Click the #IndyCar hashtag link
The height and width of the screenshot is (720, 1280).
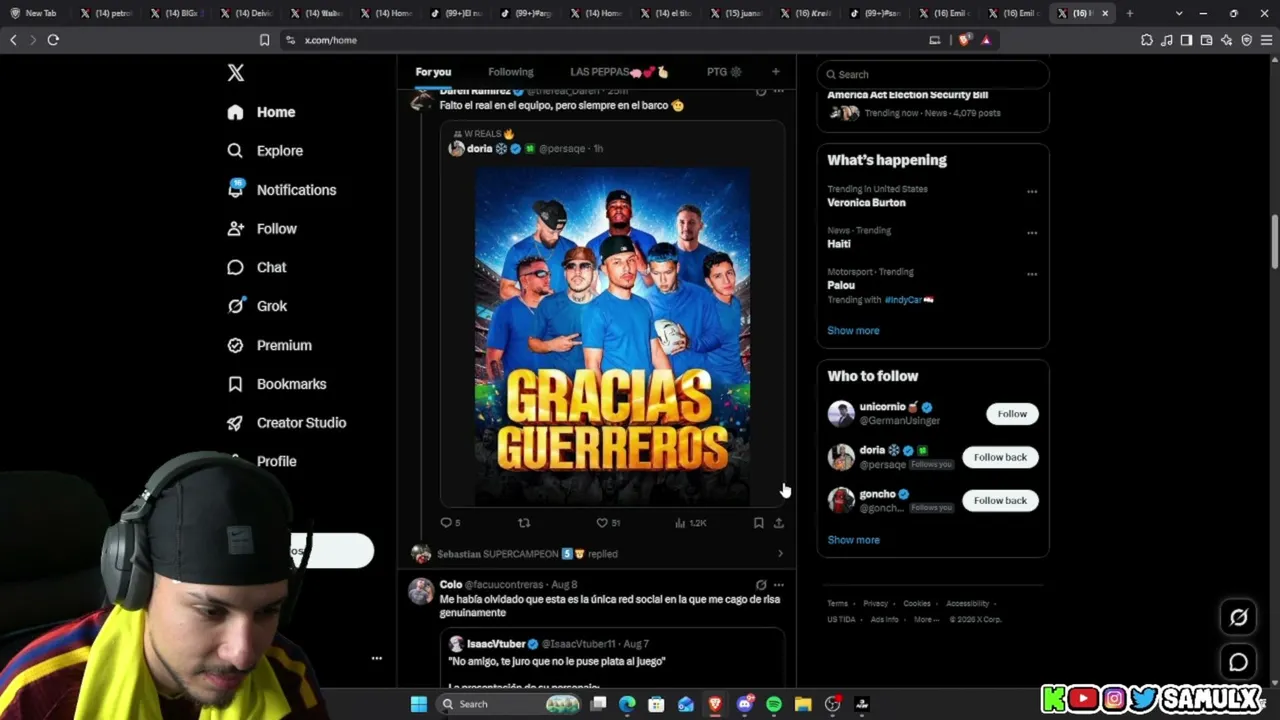tap(908, 300)
